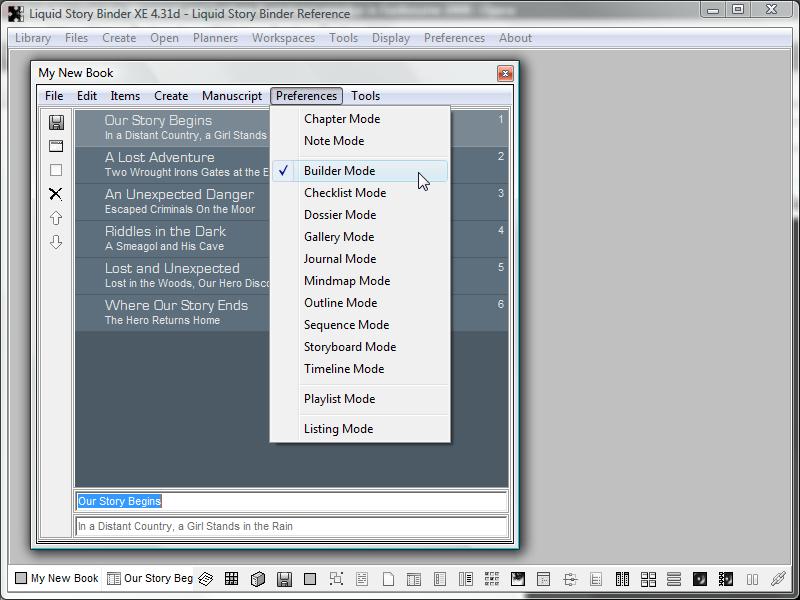The height and width of the screenshot is (600, 800).
Task: Switch to the My New Book window tab
Action: pos(57,578)
